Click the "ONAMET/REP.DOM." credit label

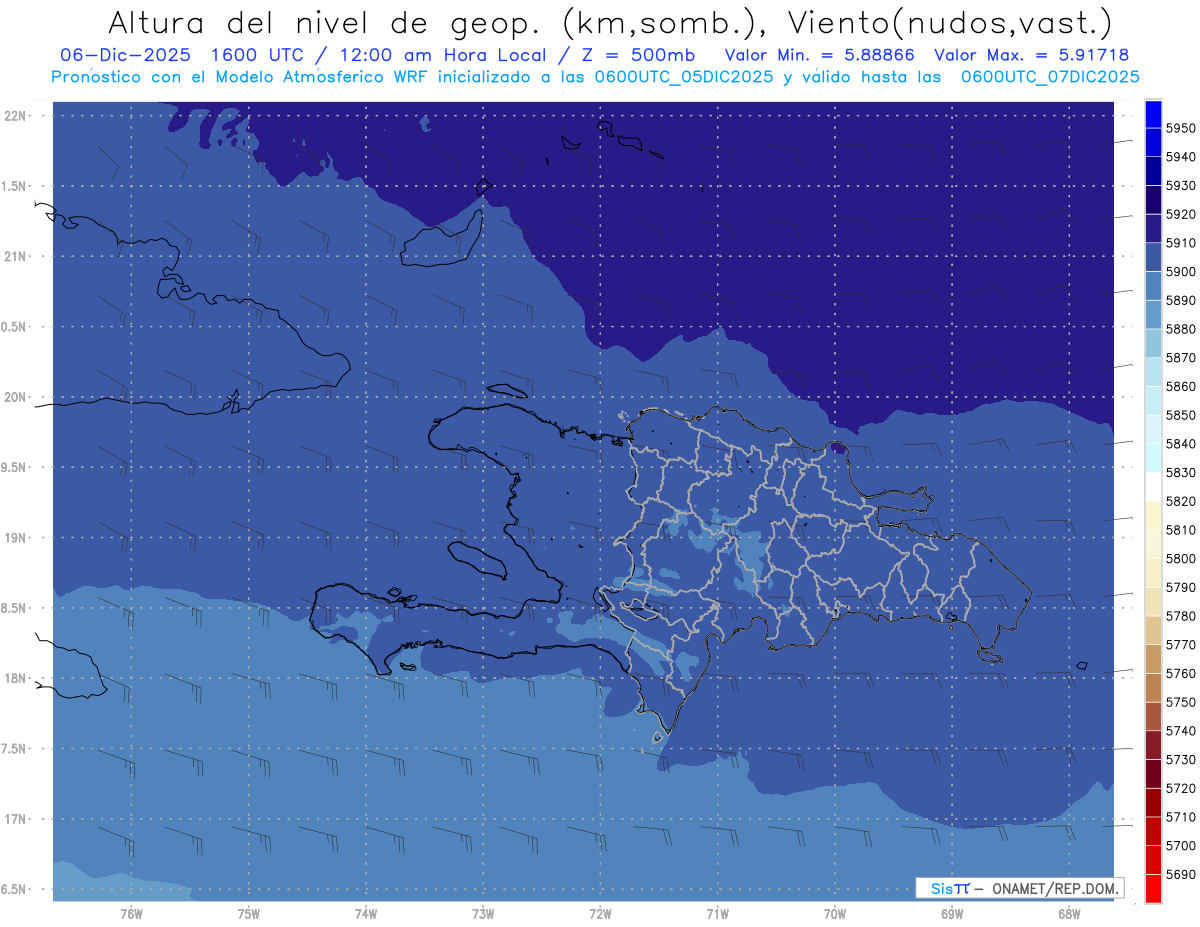[x=1055, y=888]
